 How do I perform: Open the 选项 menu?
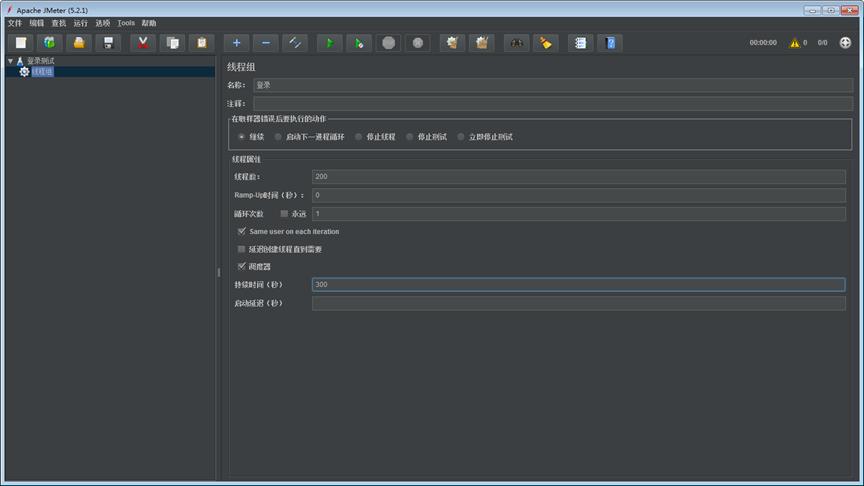click(x=103, y=23)
